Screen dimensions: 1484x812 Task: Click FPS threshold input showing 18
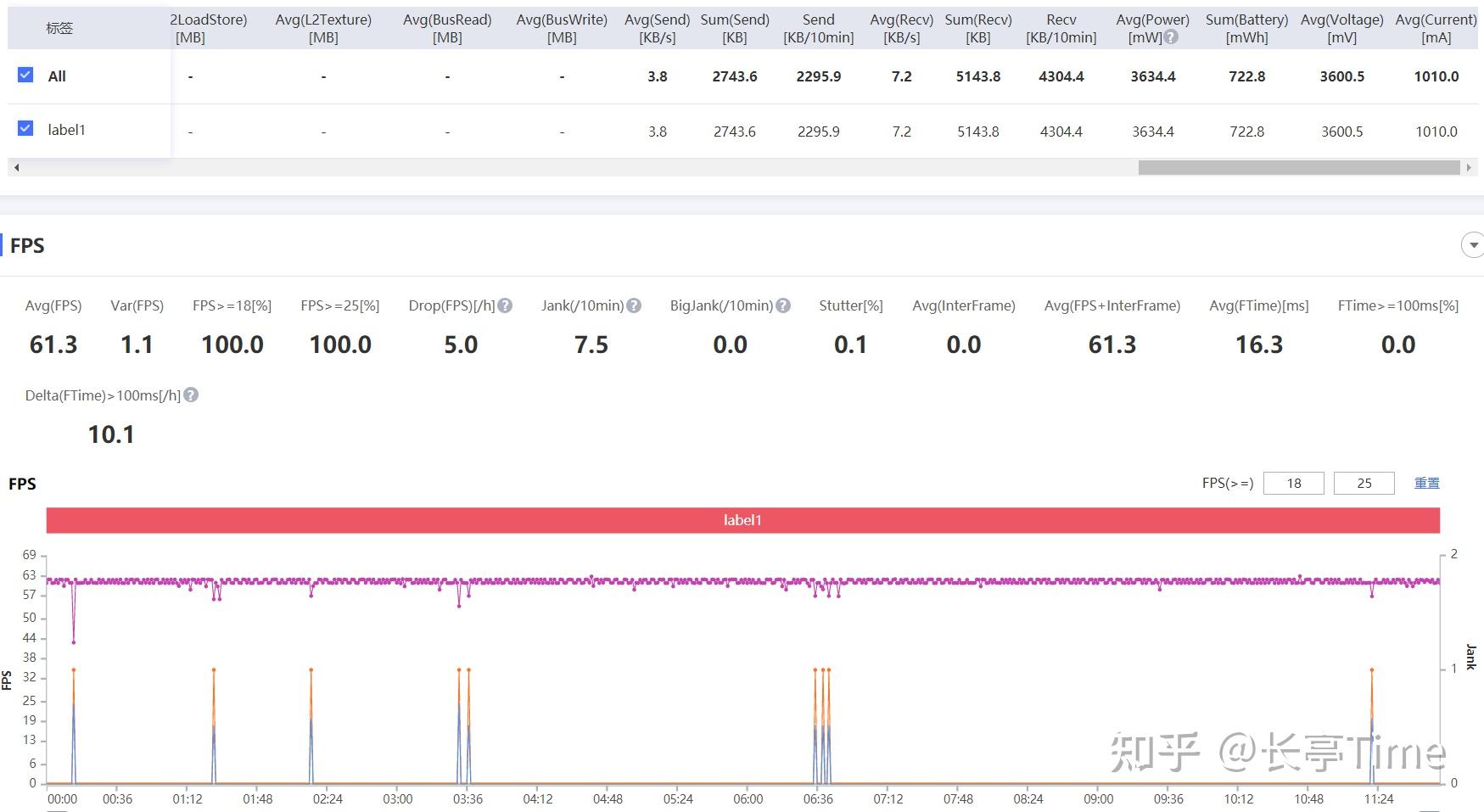(1294, 483)
